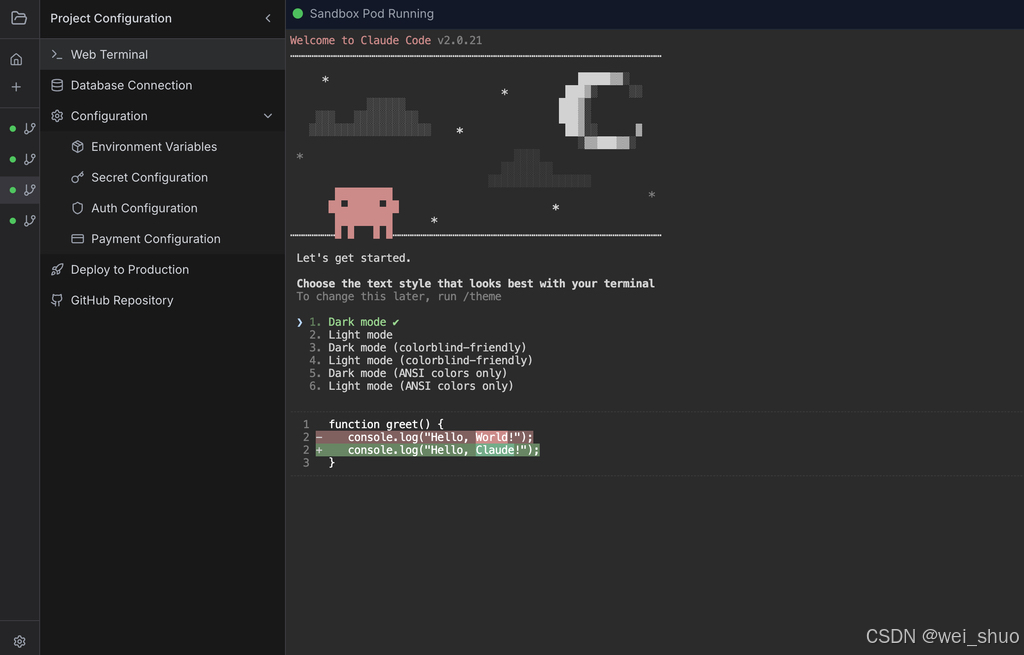Screen dimensions: 1024x655
Task: Click the Deploy to Production rocket icon
Action: click(x=57, y=269)
